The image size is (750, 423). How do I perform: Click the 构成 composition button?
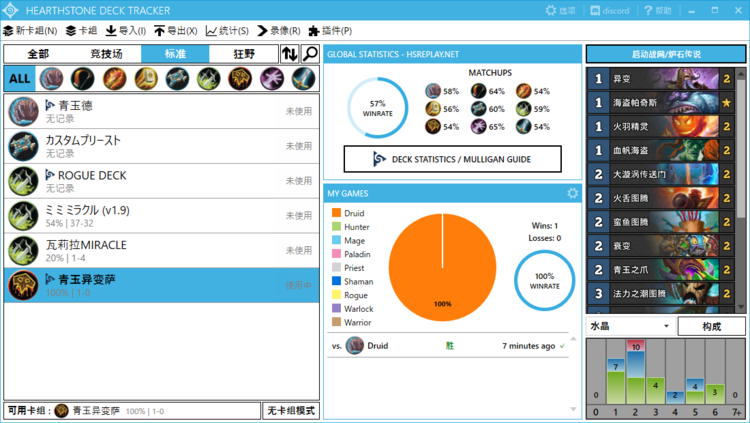point(712,326)
